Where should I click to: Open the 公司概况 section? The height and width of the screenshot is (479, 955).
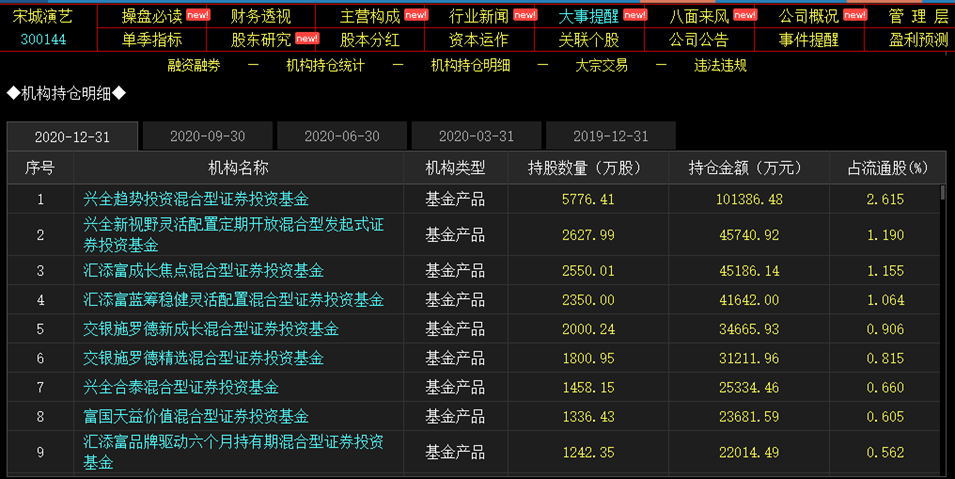(x=809, y=16)
